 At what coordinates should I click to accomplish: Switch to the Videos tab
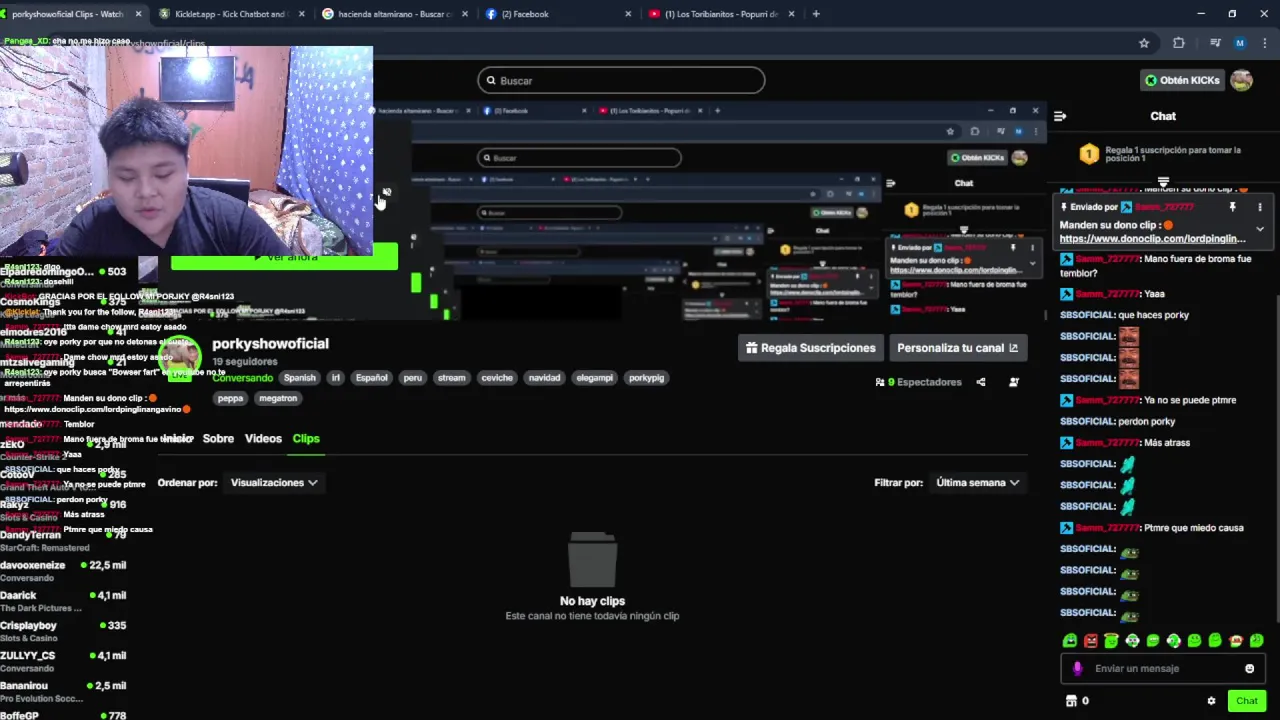tap(263, 439)
